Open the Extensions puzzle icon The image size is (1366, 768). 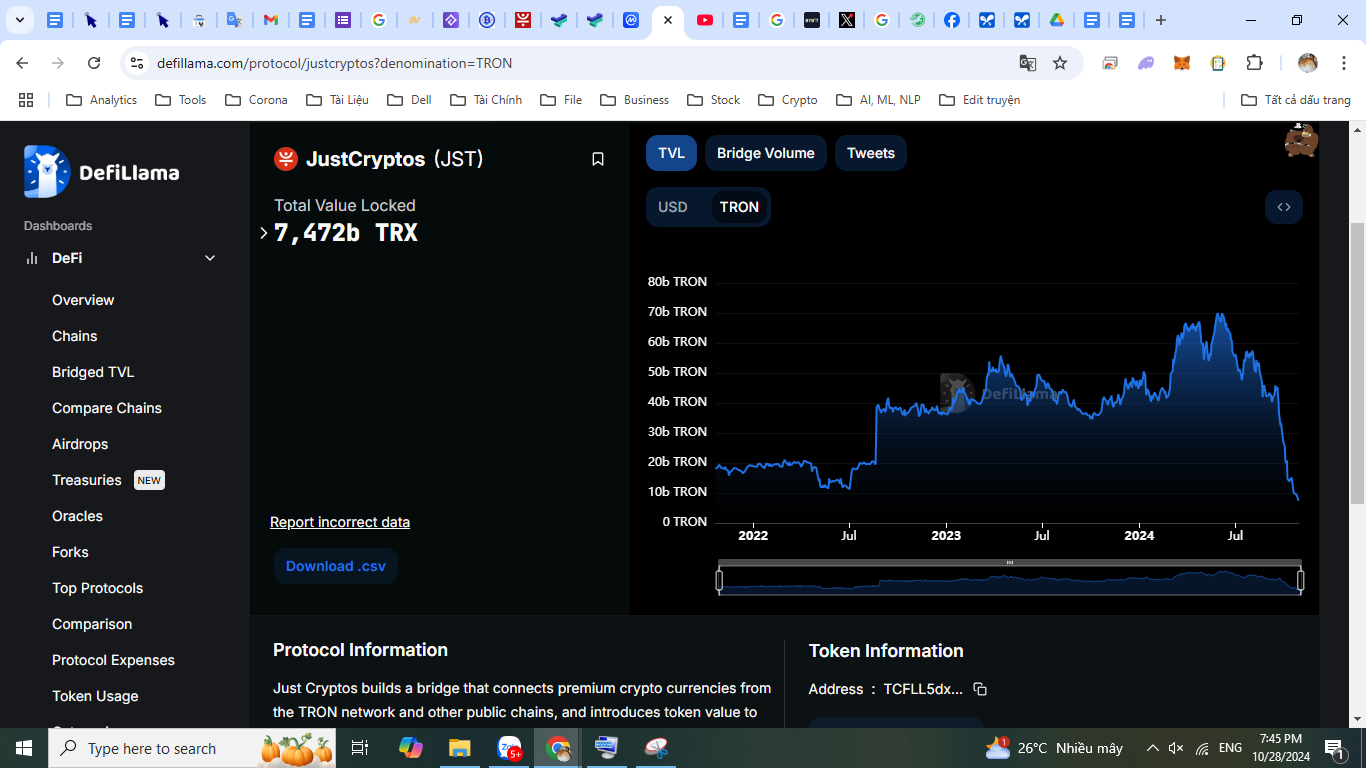pos(1254,63)
